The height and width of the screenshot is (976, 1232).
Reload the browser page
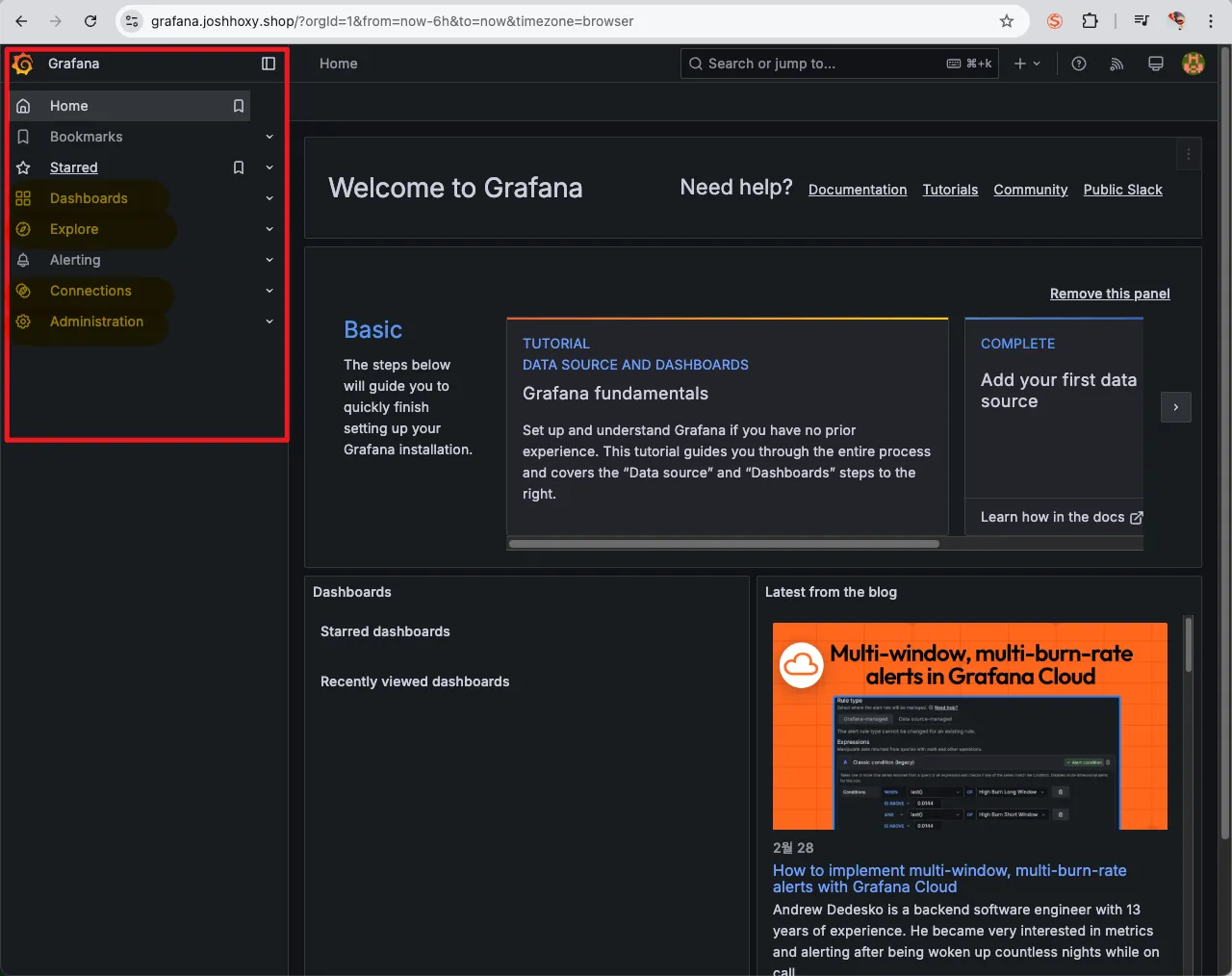click(x=90, y=21)
